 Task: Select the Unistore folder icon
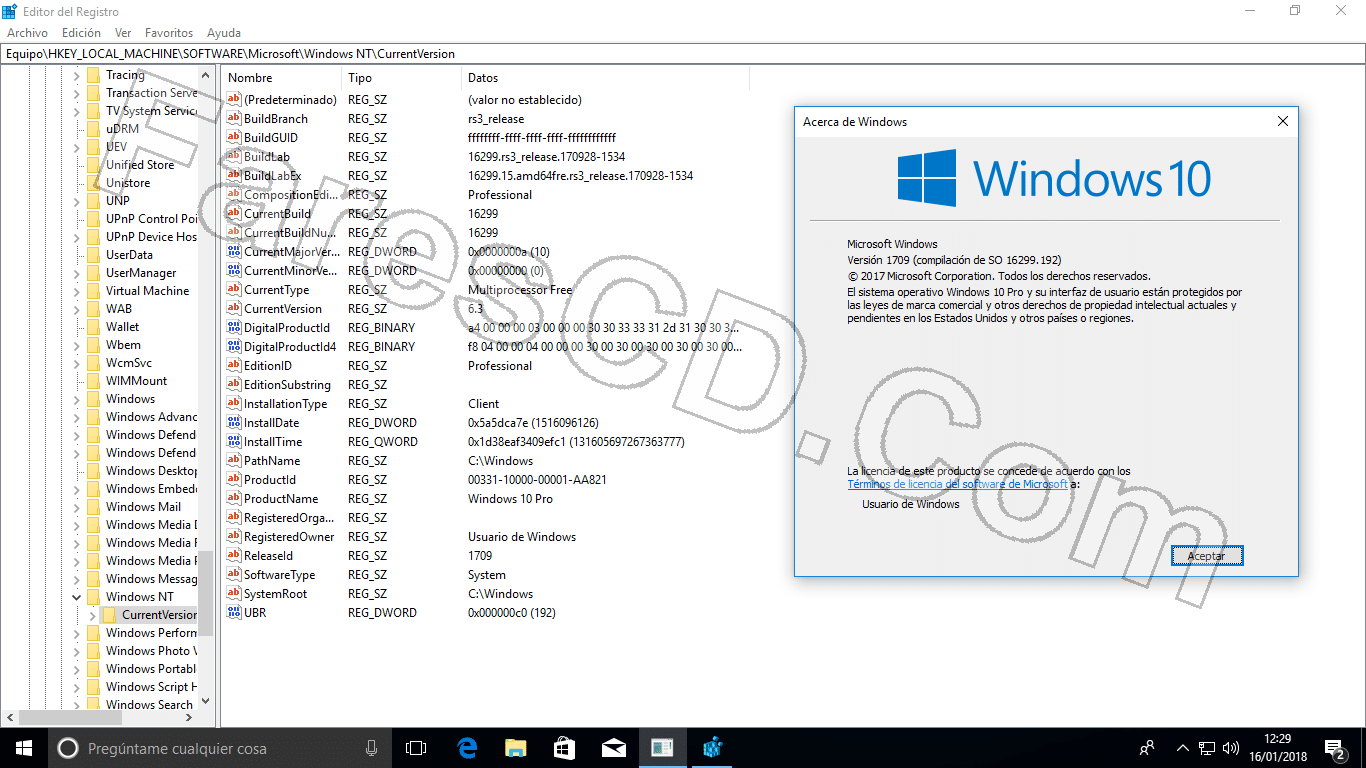click(x=94, y=183)
